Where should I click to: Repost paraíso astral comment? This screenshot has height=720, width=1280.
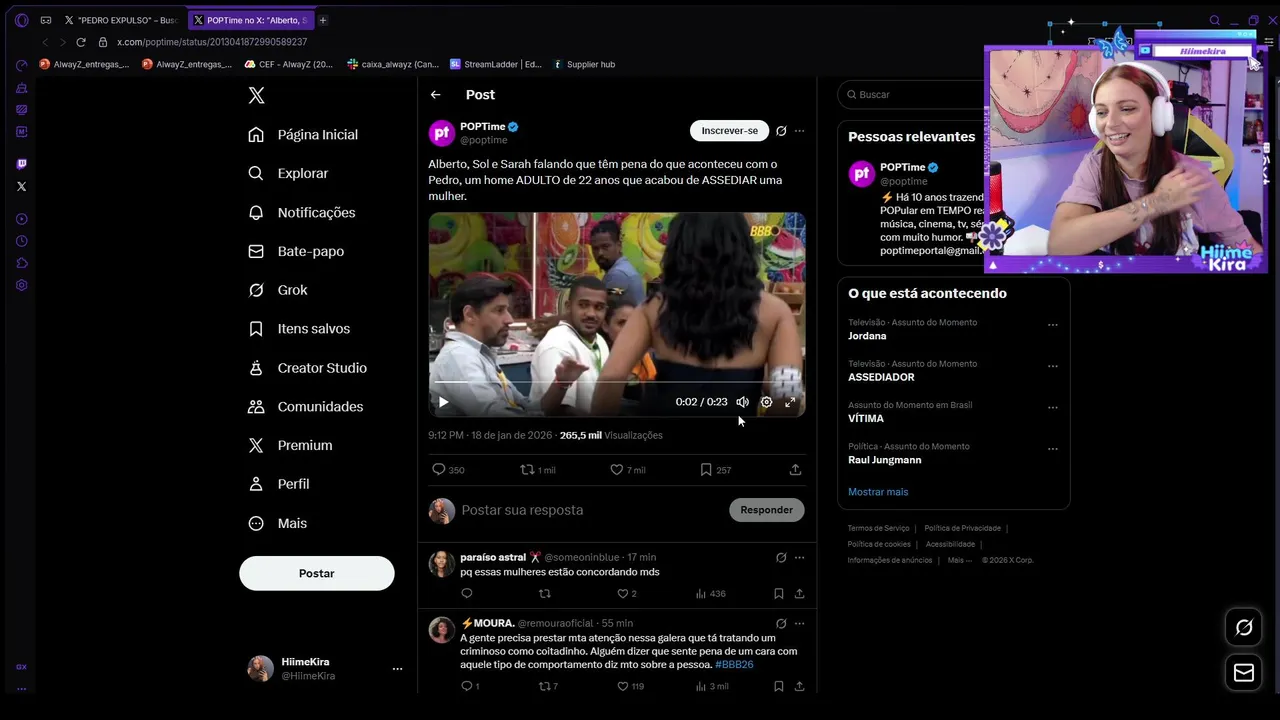pyautogui.click(x=545, y=594)
